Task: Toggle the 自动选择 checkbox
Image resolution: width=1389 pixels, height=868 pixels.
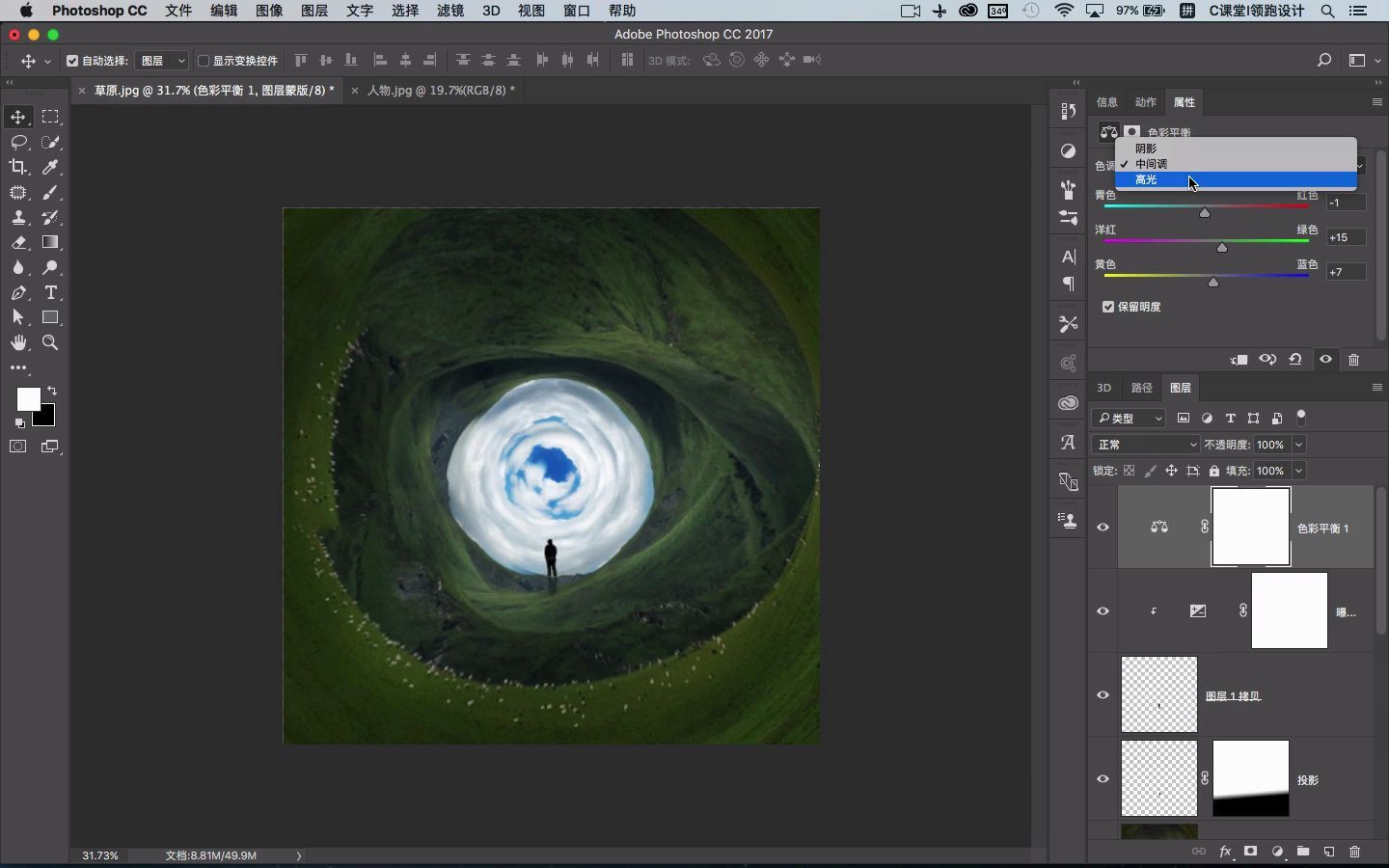Action: (72, 61)
